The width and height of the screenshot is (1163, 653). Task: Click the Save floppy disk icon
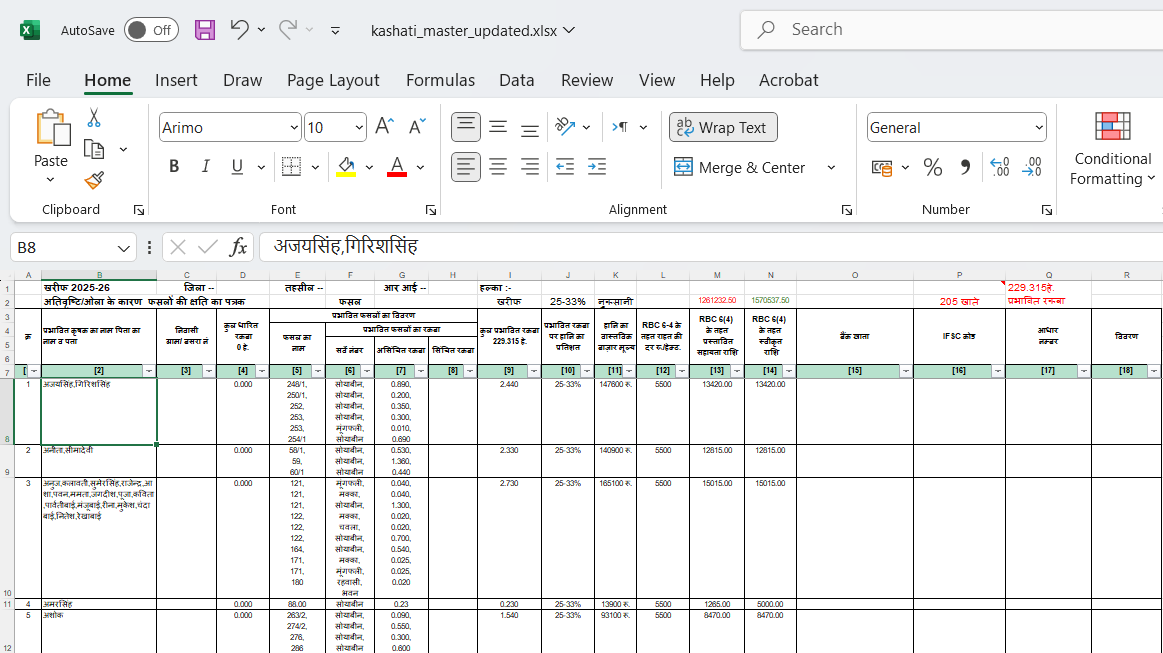pyautogui.click(x=205, y=30)
